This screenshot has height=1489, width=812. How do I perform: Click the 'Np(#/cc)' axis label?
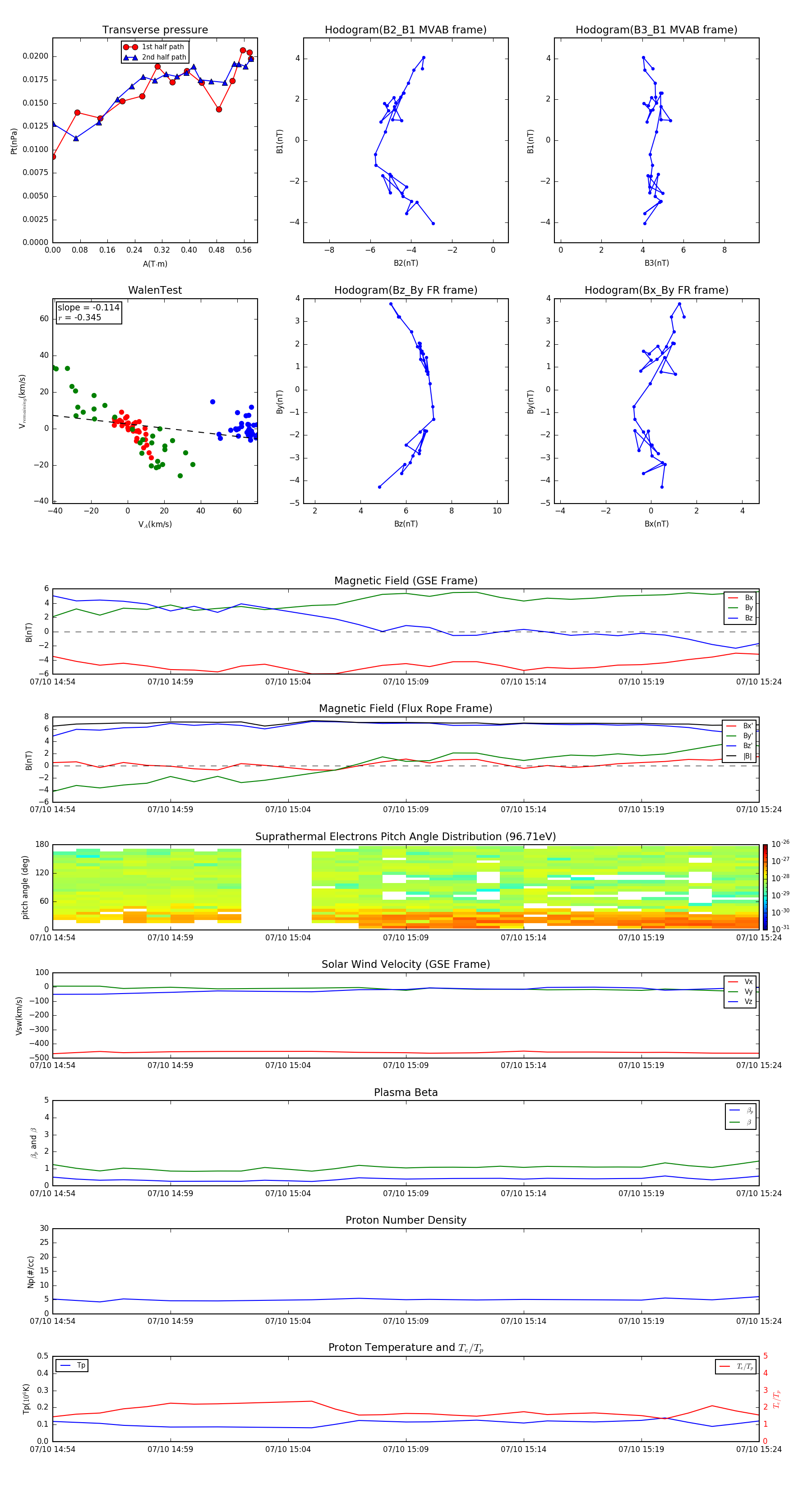click(x=31, y=1272)
